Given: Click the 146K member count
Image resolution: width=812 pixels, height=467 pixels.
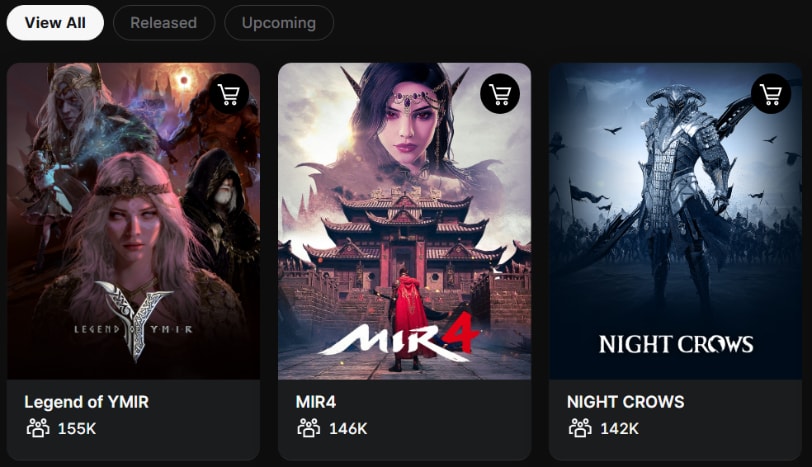Looking at the screenshot, I should (x=348, y=429).
